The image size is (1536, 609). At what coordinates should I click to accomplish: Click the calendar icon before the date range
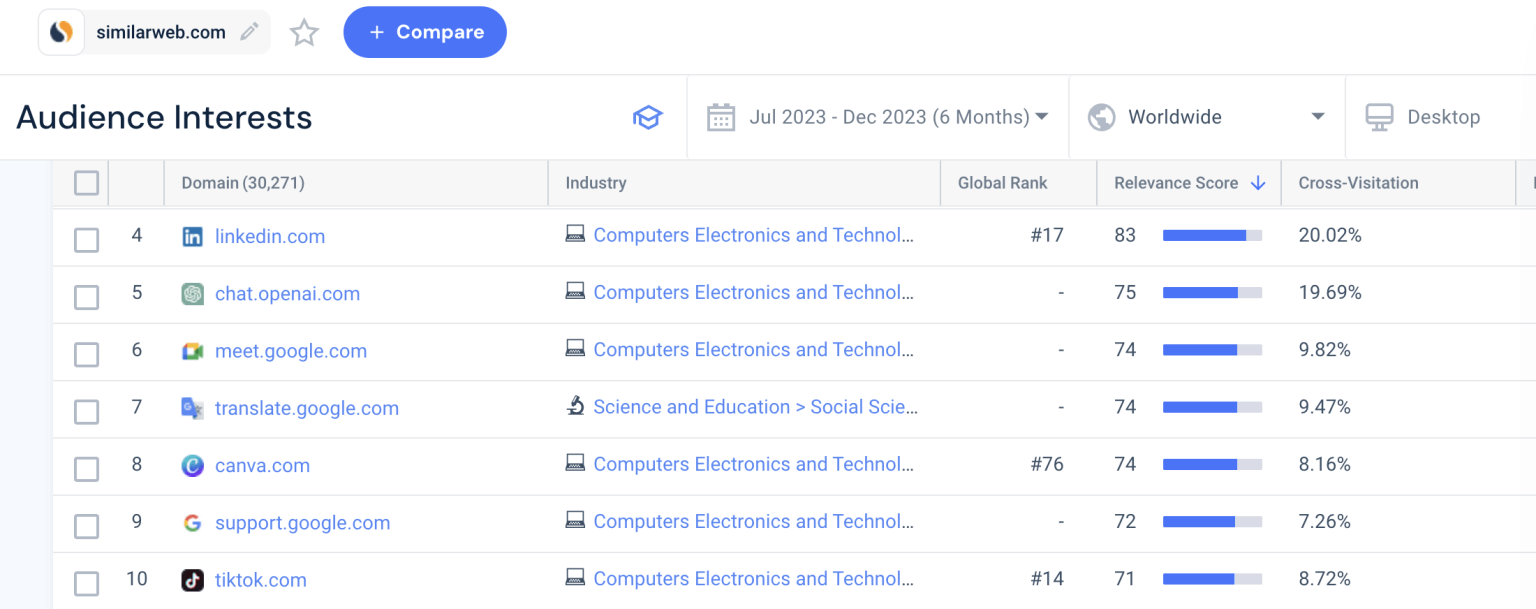(721, 117)
